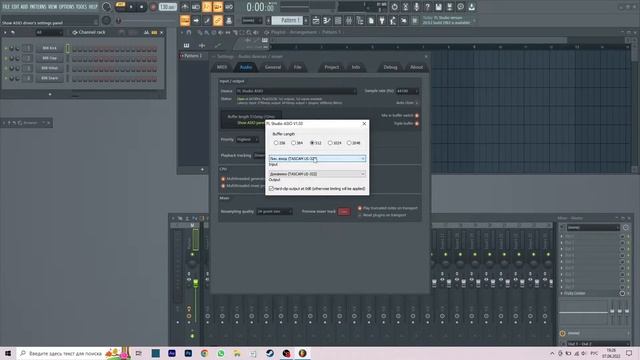Image resolution: width=640 pixels, height=360 pixels.
Task: Open mixer Out 1 - Out 2 output dropdown
Action: coord(597,344)
